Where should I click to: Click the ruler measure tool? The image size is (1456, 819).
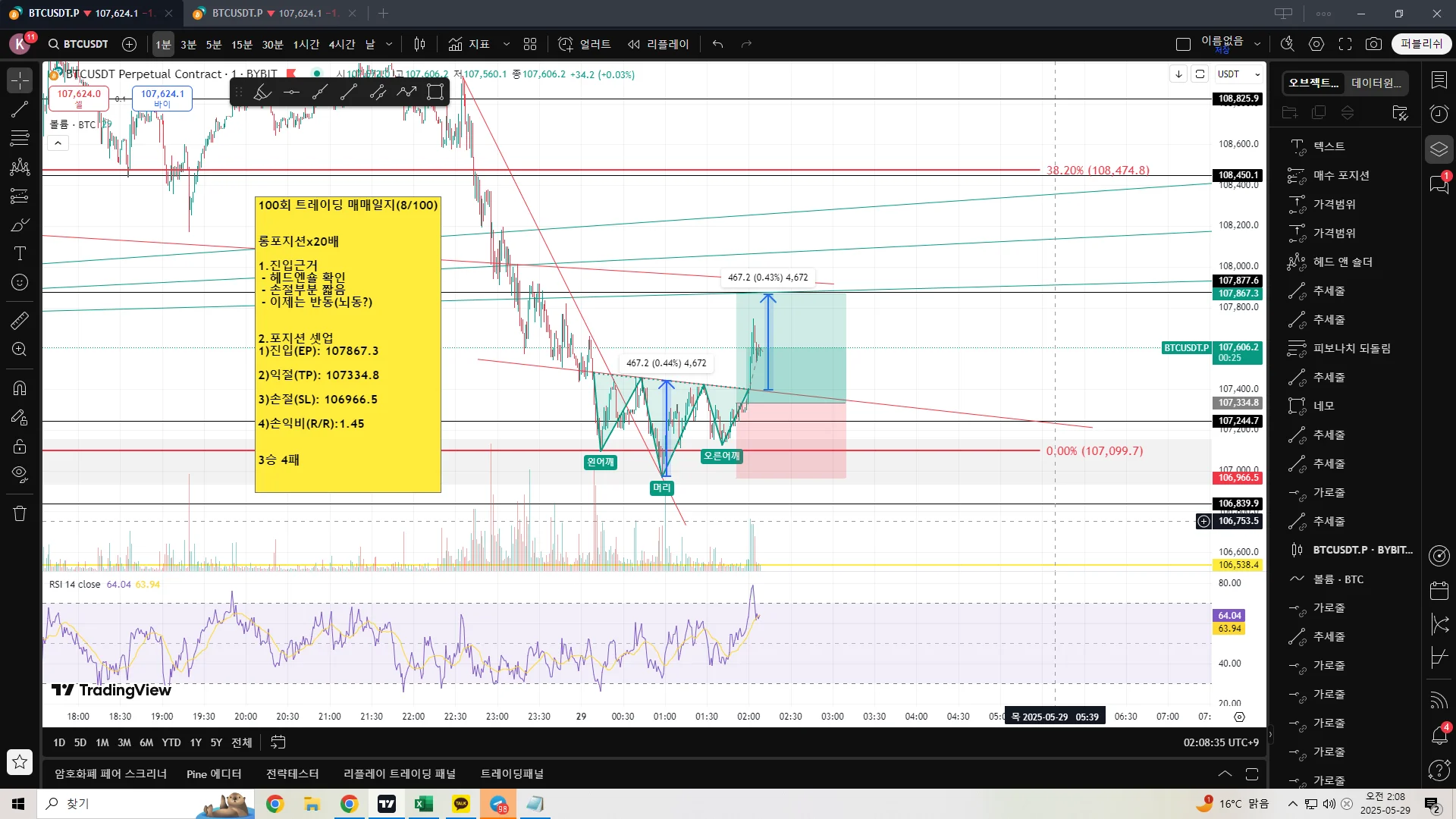(20, 321)
